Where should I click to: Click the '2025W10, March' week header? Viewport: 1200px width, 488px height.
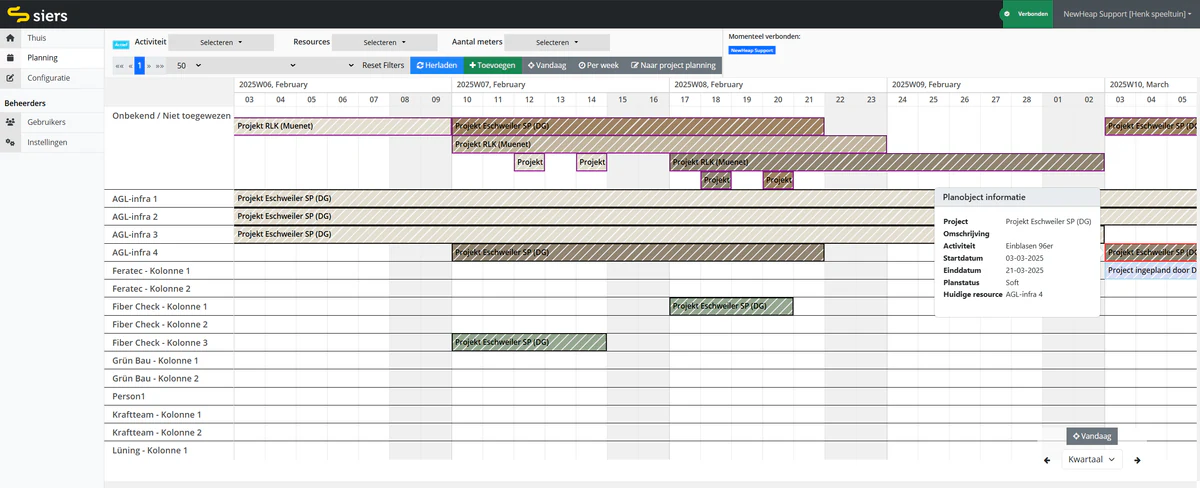(x=1138, y=85)
